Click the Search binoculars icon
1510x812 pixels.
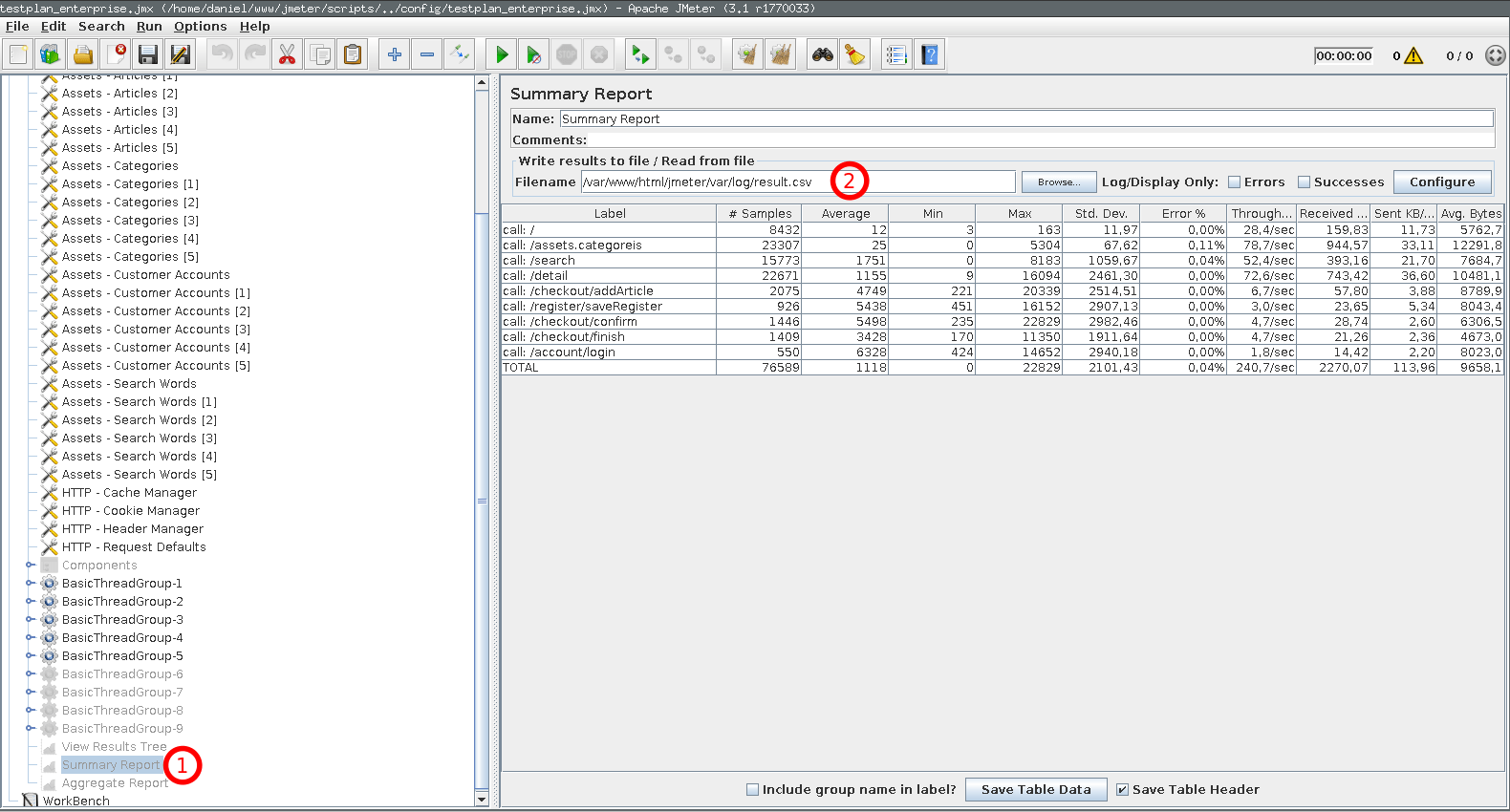823,55
